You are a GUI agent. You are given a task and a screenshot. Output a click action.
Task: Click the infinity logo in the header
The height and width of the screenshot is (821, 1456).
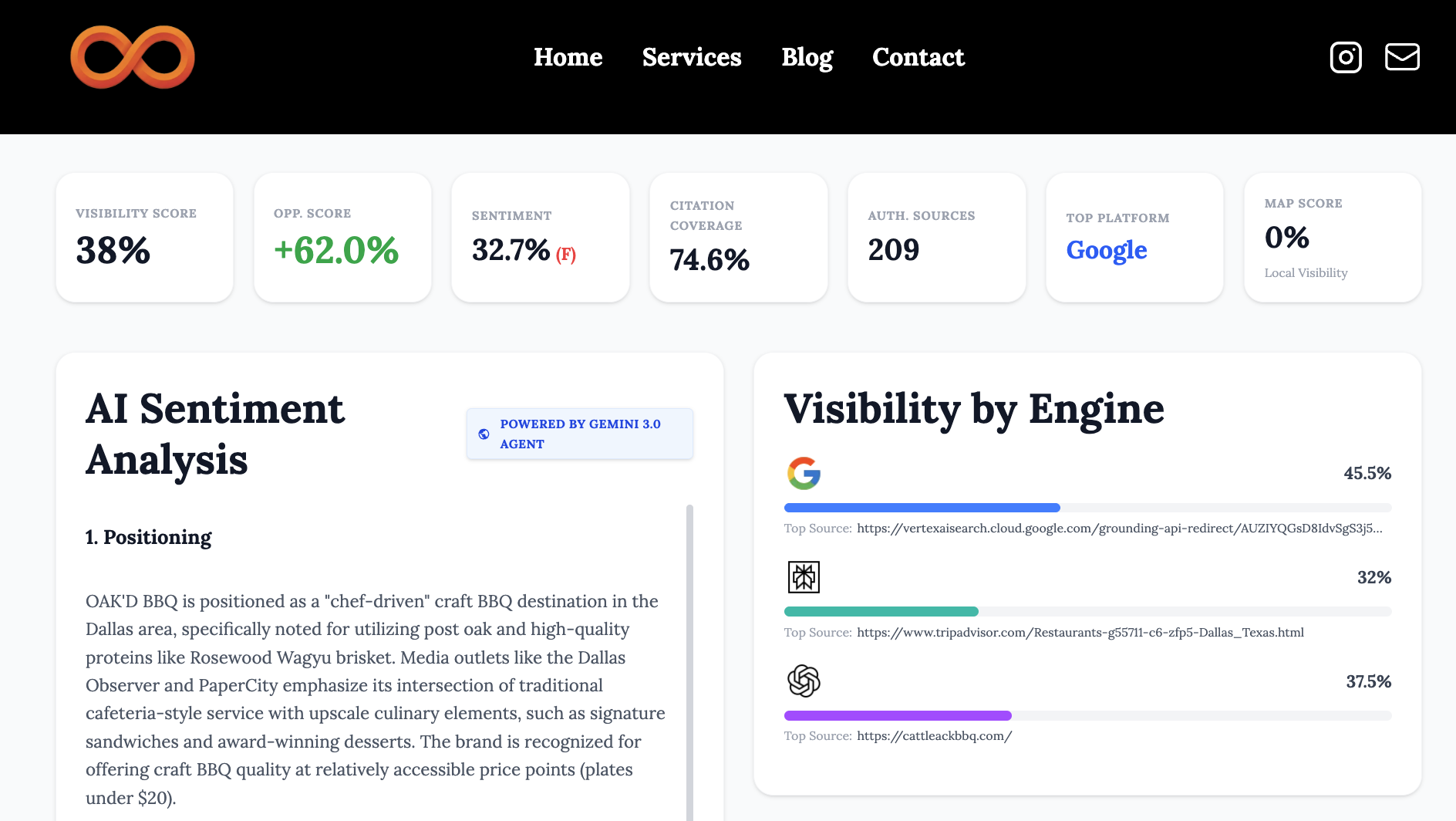pyautogui.click(x=132, y=56)
